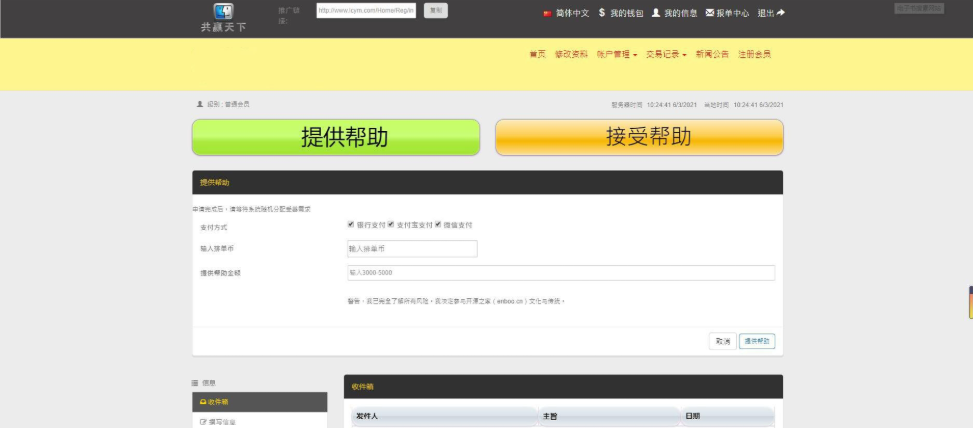This screenshot has height=428, width=973.
Task: Toggle the 微信支付 checkbox
Action: pyautogui.click(x=438, y=225)
